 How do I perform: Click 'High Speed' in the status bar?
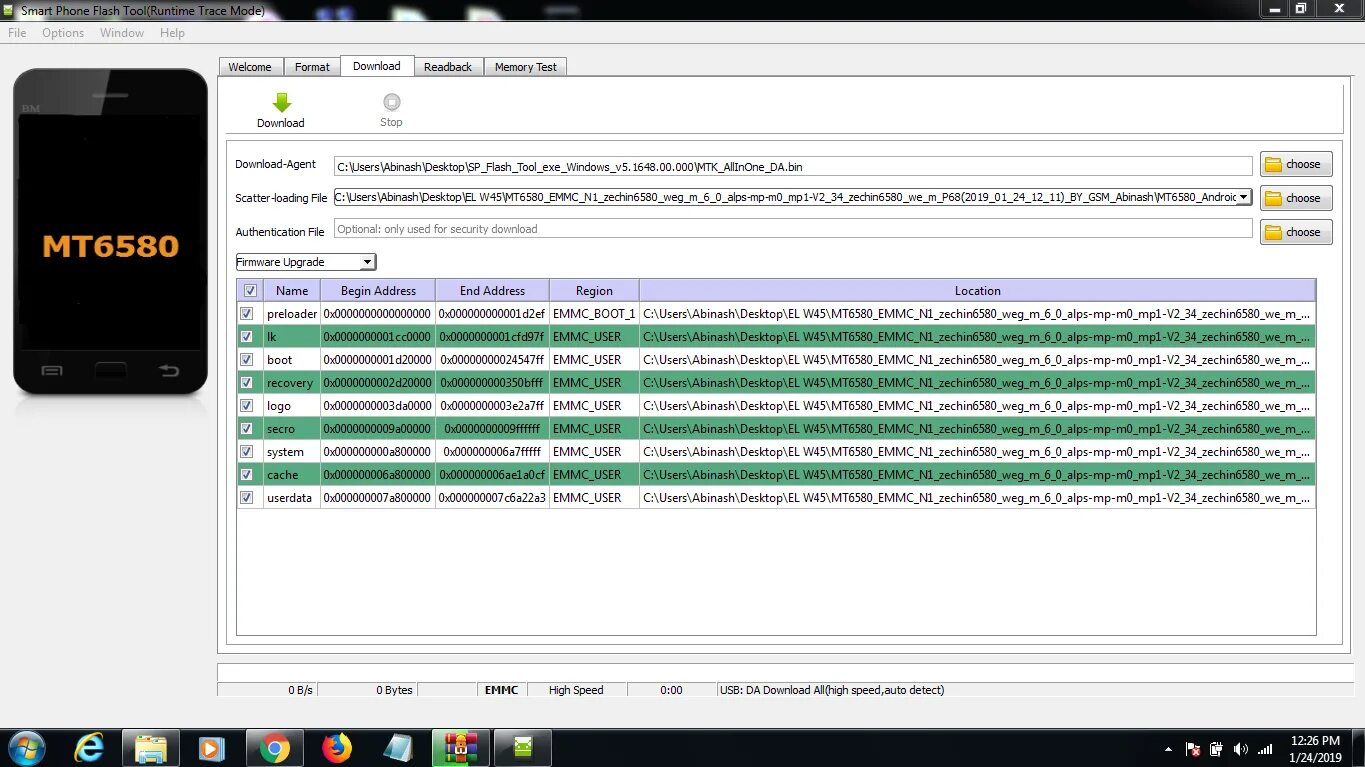[x=577, y=690]
